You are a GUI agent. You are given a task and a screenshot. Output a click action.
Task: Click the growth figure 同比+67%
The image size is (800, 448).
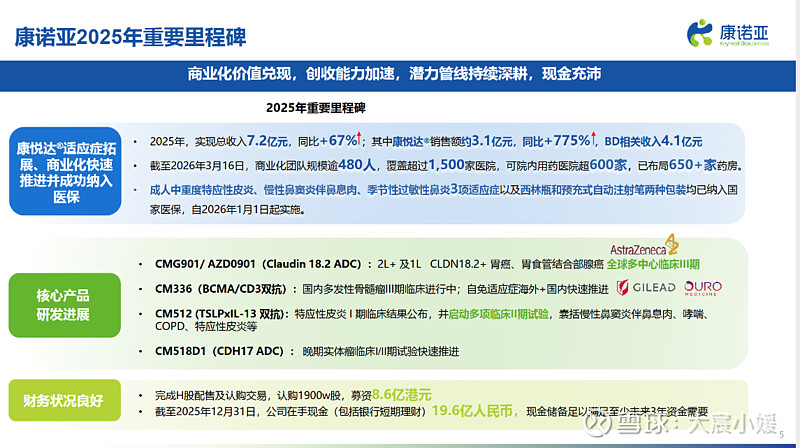coord(327,141)
